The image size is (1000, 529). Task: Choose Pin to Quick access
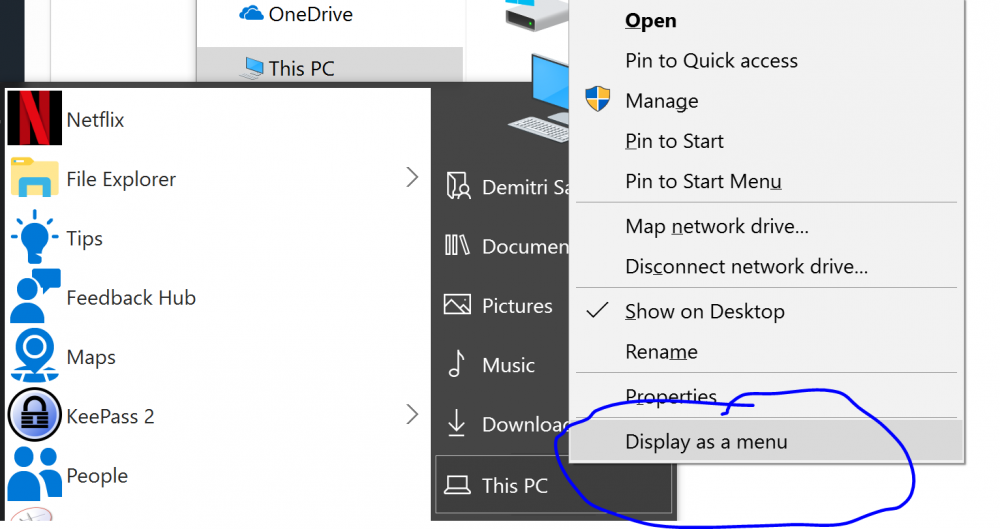pyautogui.click(x=711, y=61)
